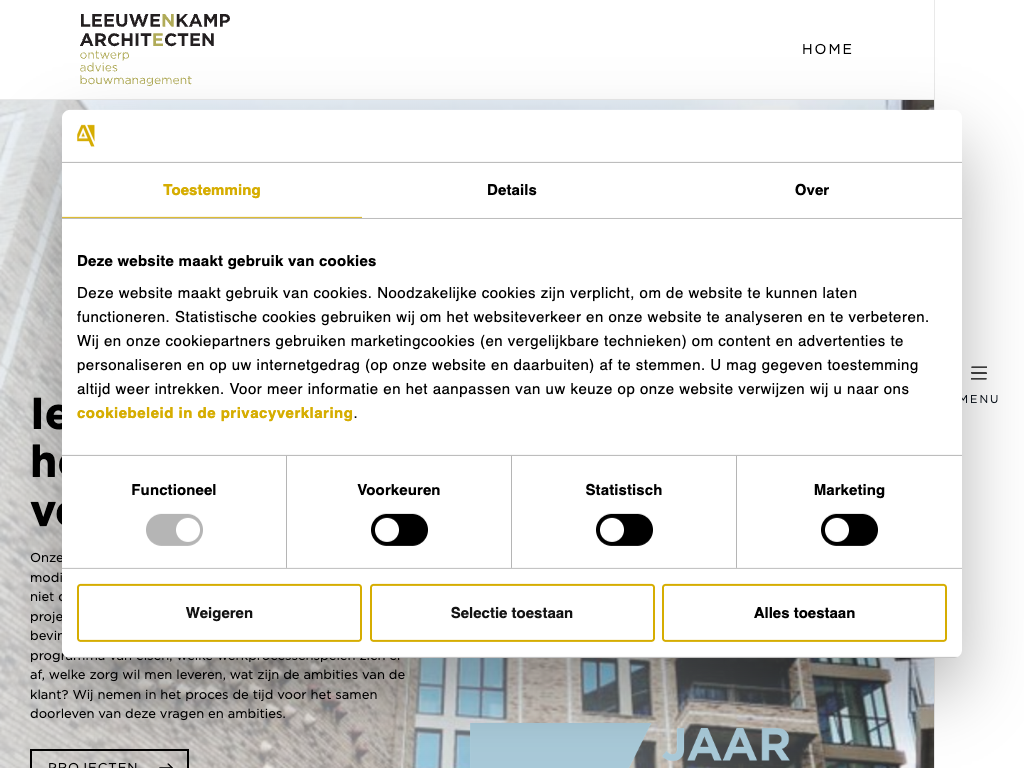Enable the Marketing cookies toggle
The width and height of the screenshot is (1024, 768).
(x=849, y=530)
